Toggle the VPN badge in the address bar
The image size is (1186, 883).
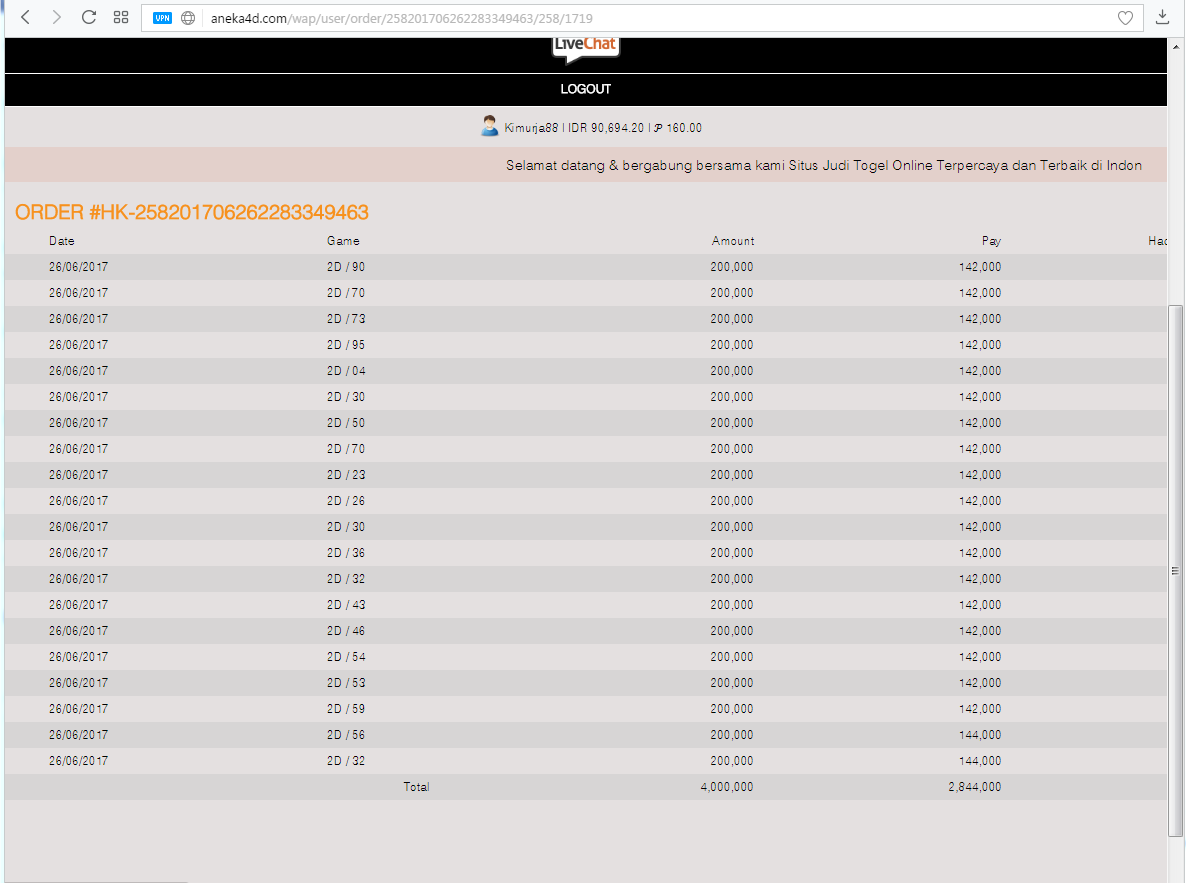pyautogui.click(x=161, y=17)
